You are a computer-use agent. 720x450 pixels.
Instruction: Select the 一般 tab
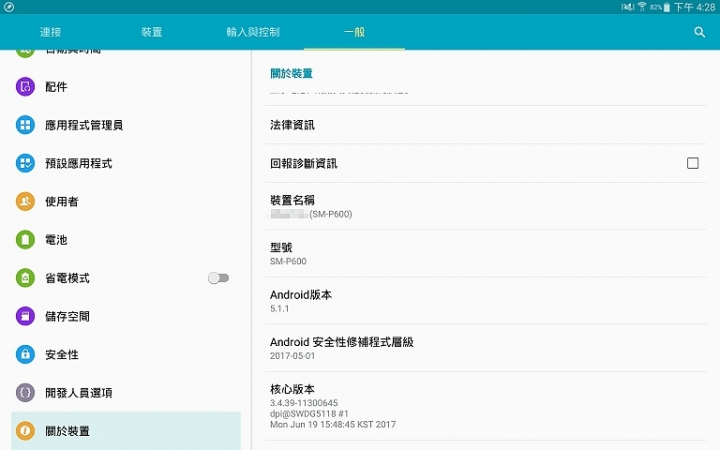(x=354, y=32)
